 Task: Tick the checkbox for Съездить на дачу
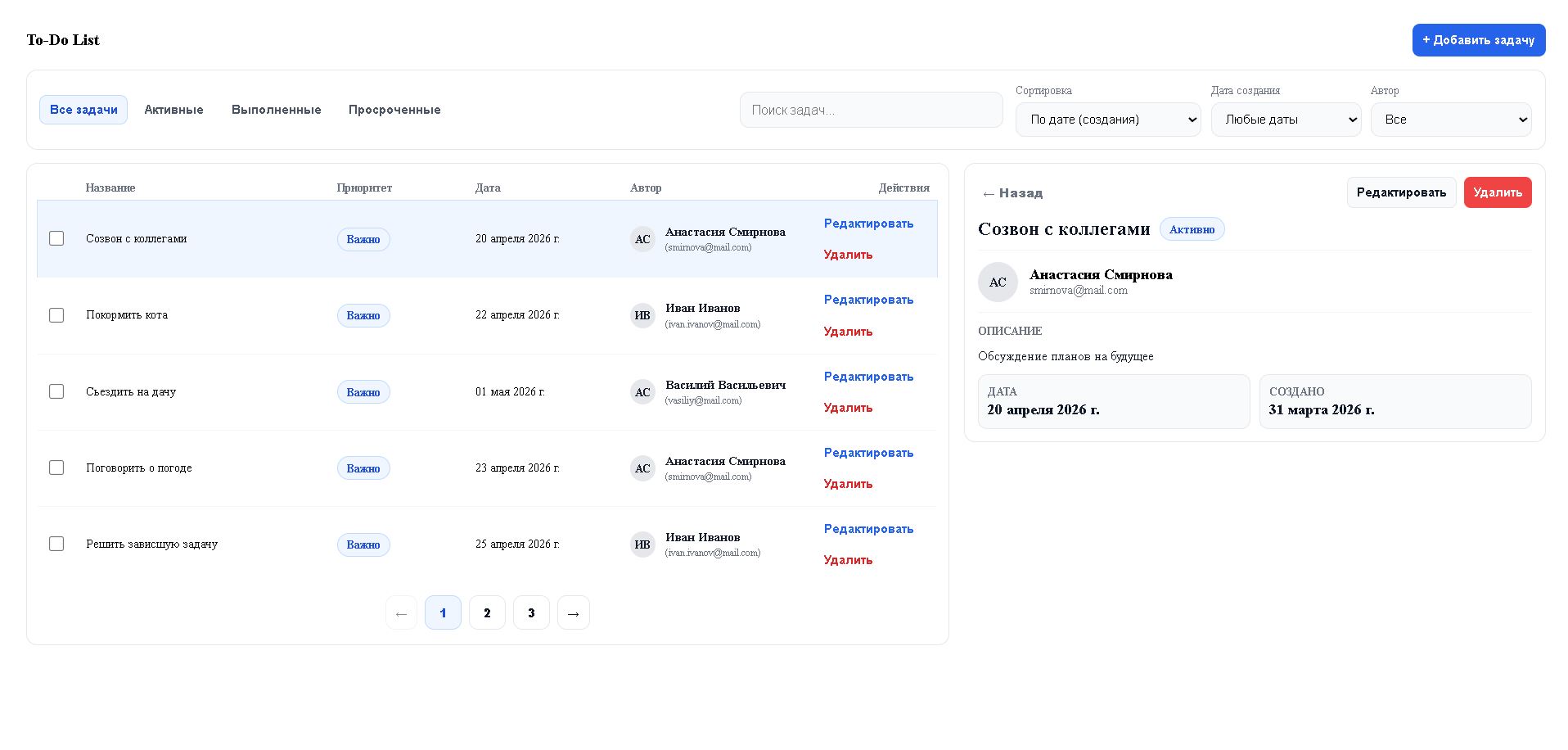click(56, 391)
